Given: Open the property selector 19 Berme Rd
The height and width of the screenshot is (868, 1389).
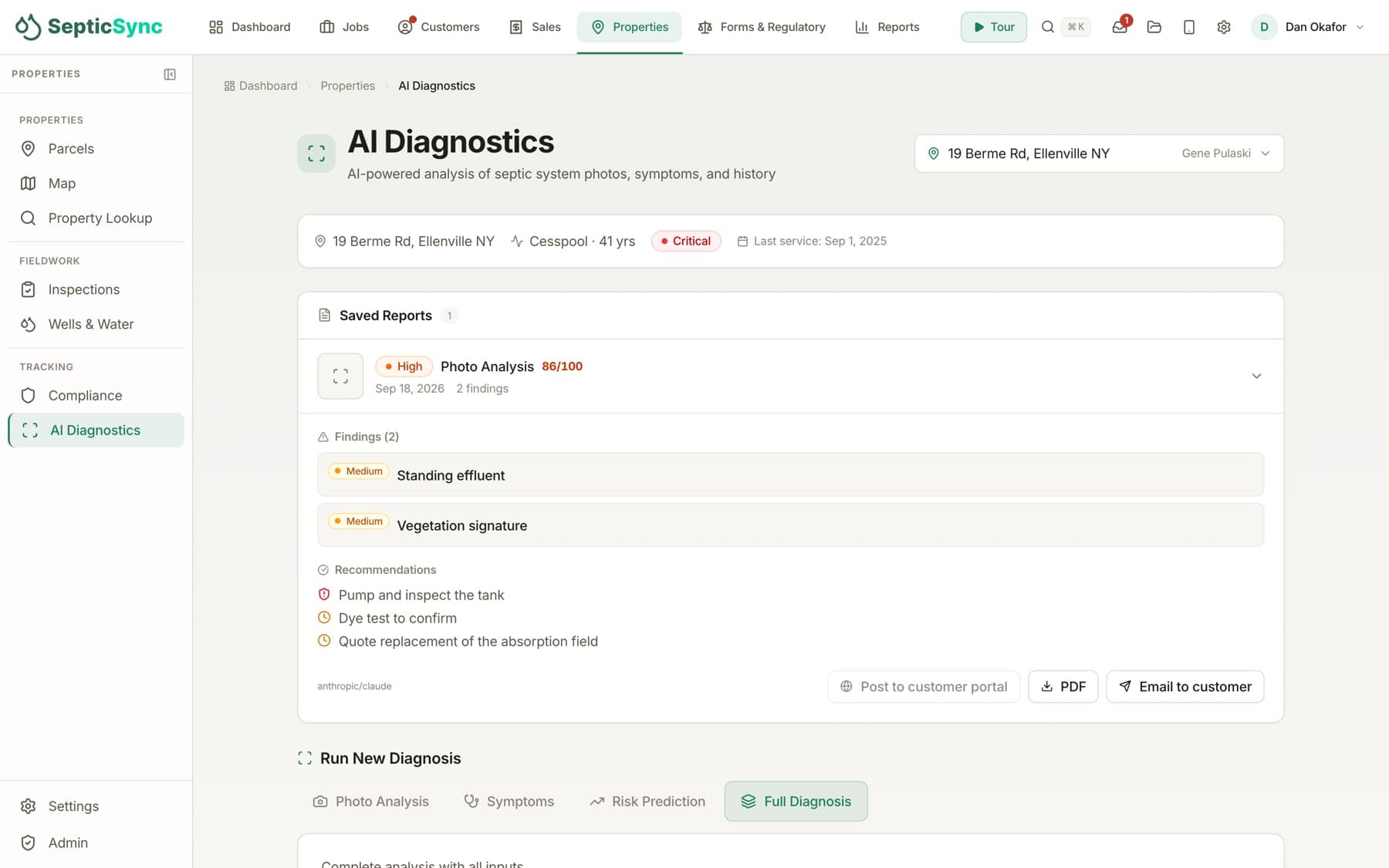Looking at the screenshot, I should (1099, 154).
